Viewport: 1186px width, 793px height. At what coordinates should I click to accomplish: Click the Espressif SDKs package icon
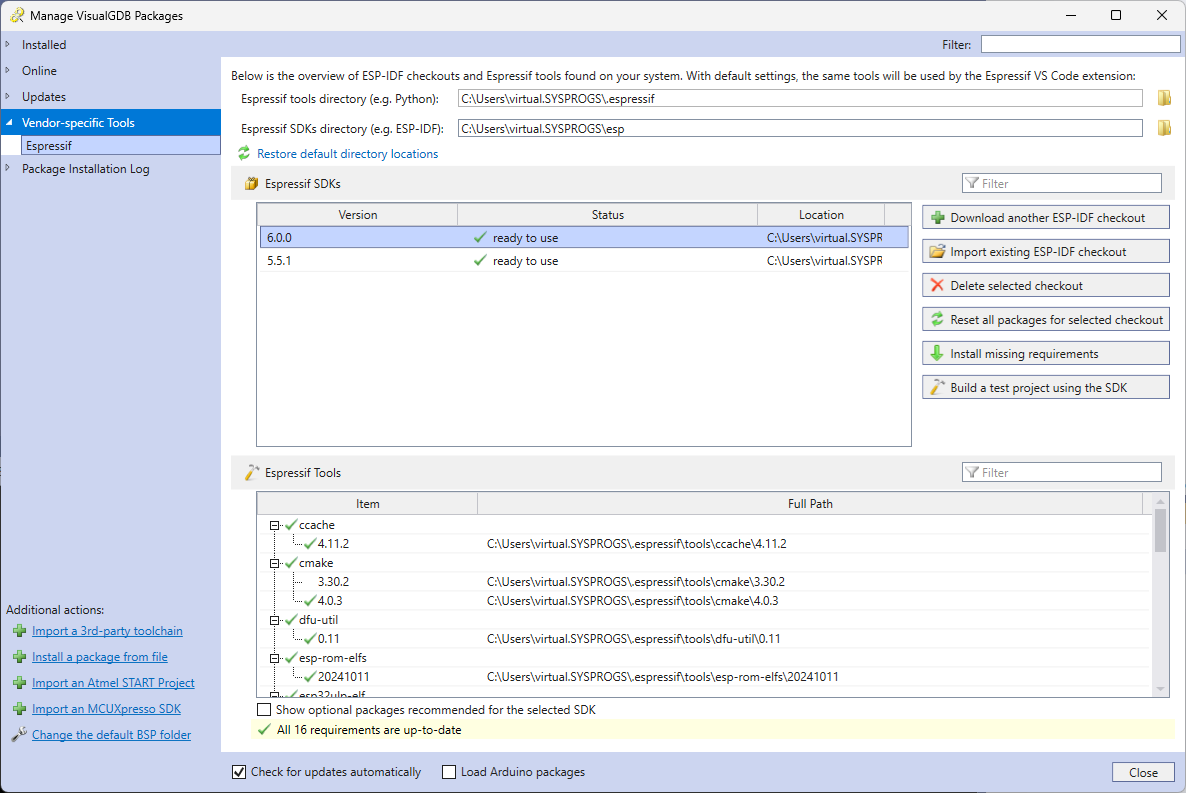pyautogui.click(x=251, y=184)
